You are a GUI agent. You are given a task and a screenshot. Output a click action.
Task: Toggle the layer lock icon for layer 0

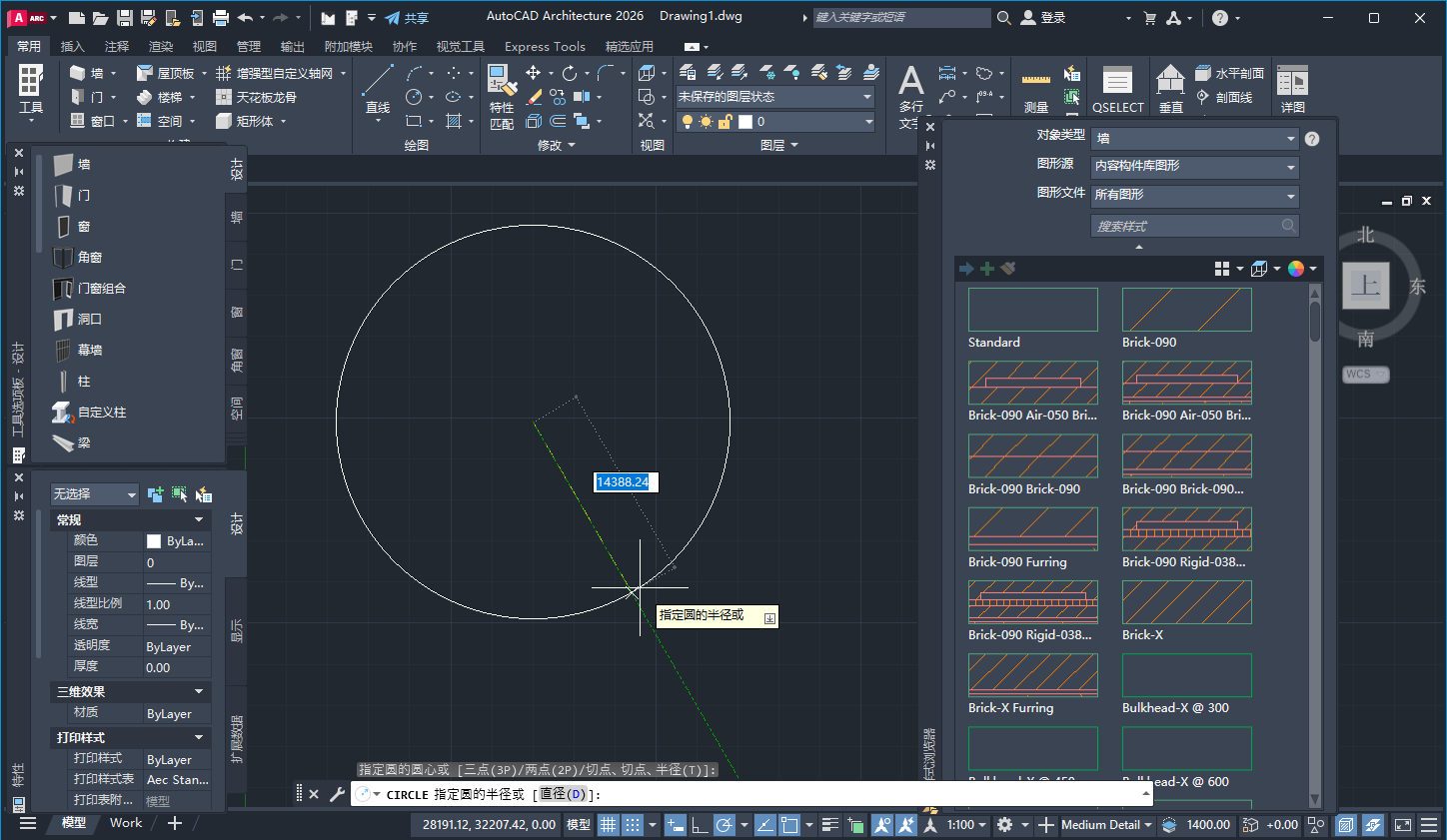(725, 120)
